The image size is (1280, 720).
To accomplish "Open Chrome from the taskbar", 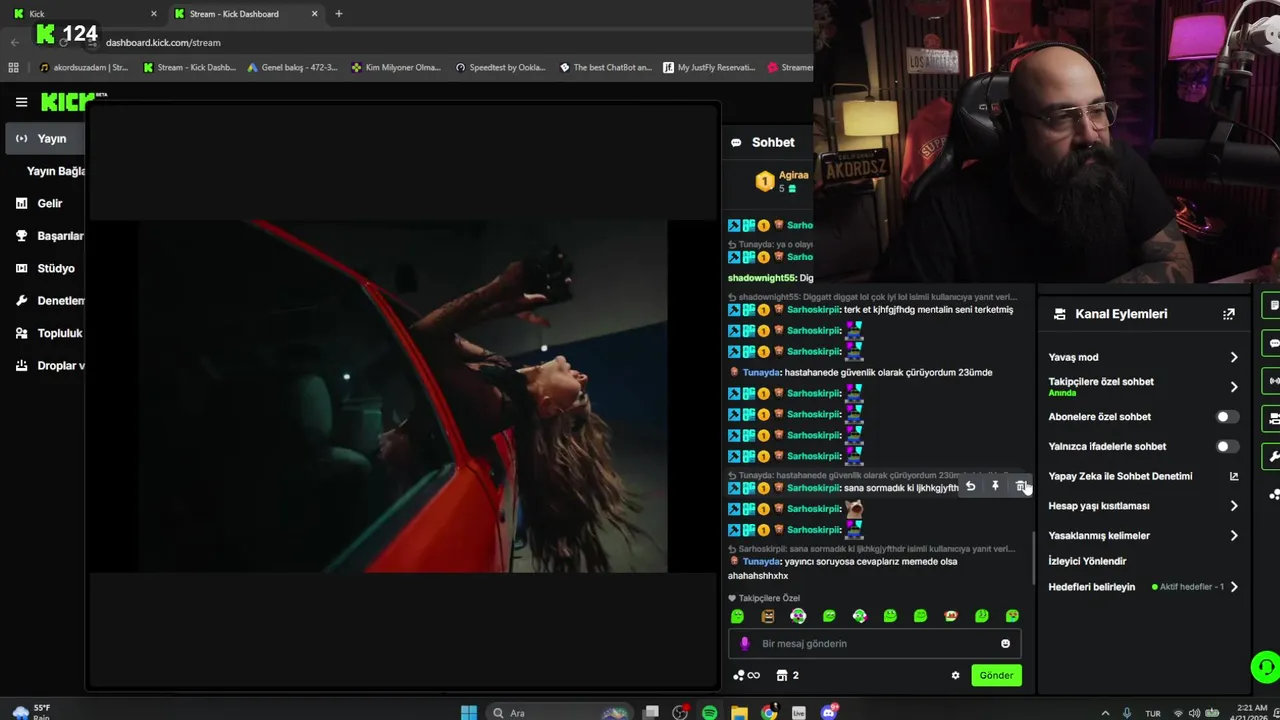I will point(768,712).
